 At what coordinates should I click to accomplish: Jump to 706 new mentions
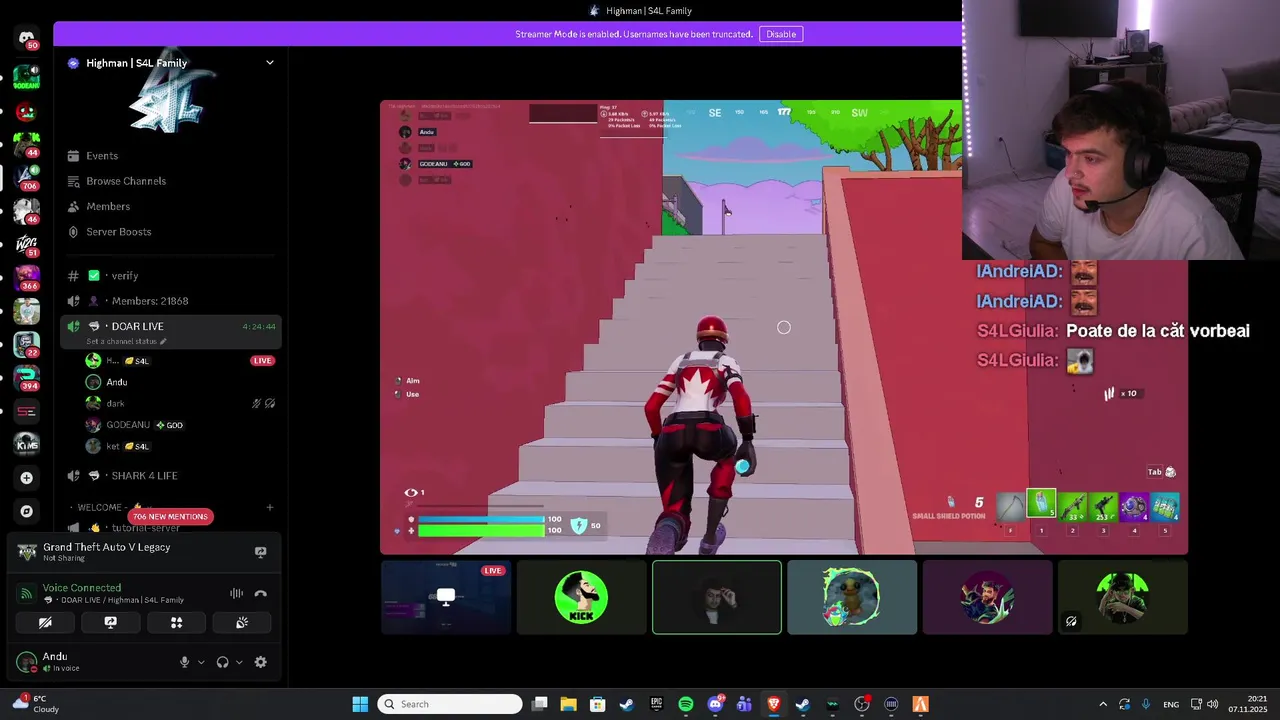(171, 517)
